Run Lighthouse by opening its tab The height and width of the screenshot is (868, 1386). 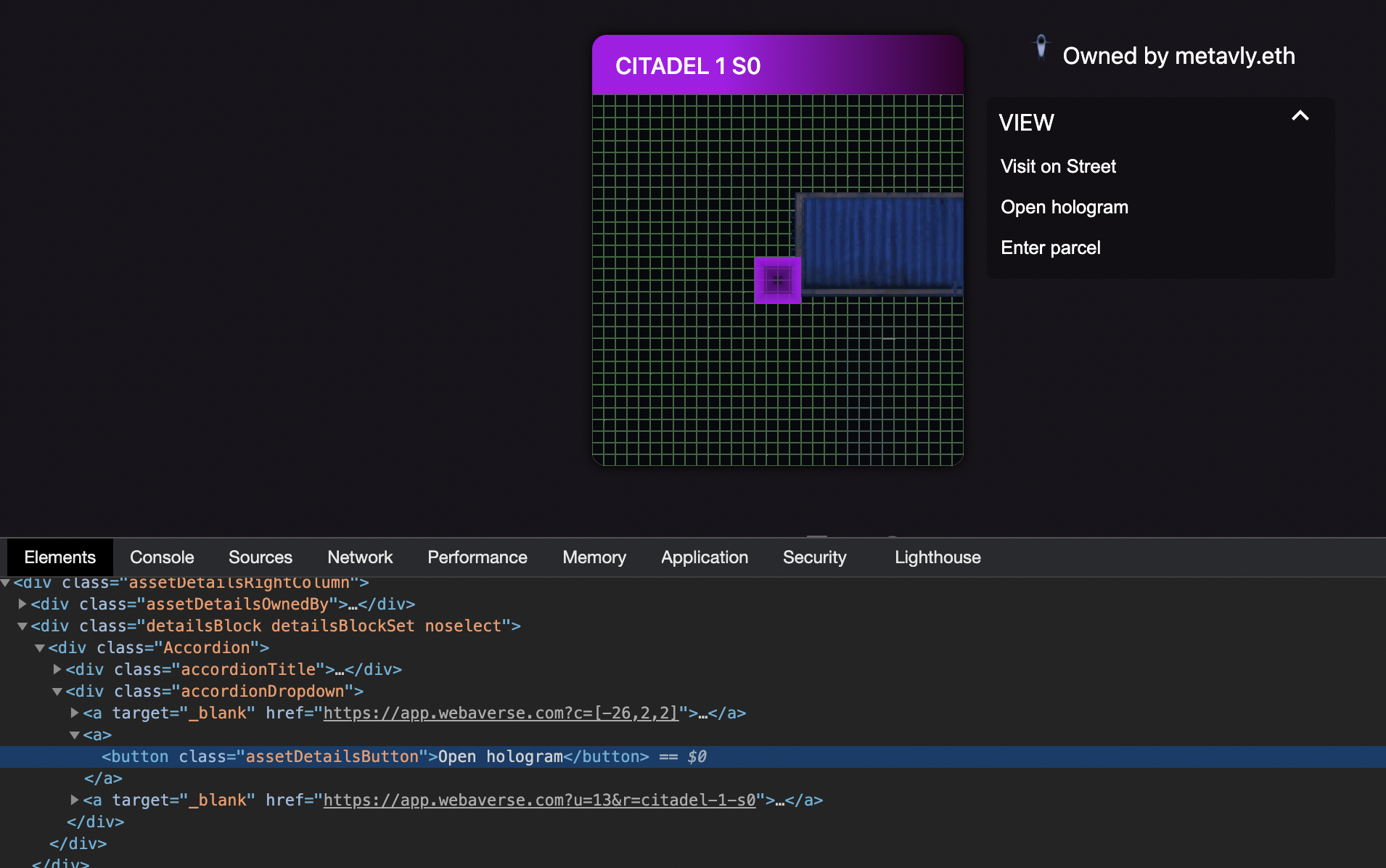click(x=937, y=557)
